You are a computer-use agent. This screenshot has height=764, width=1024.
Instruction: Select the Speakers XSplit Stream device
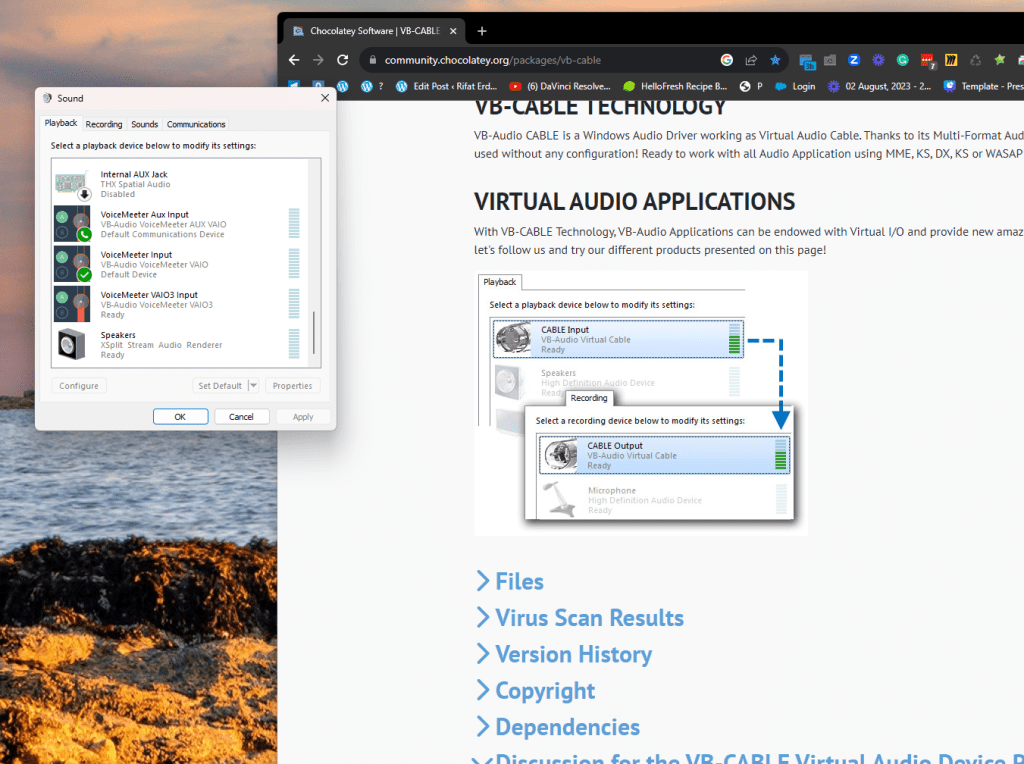pos(180,345)
